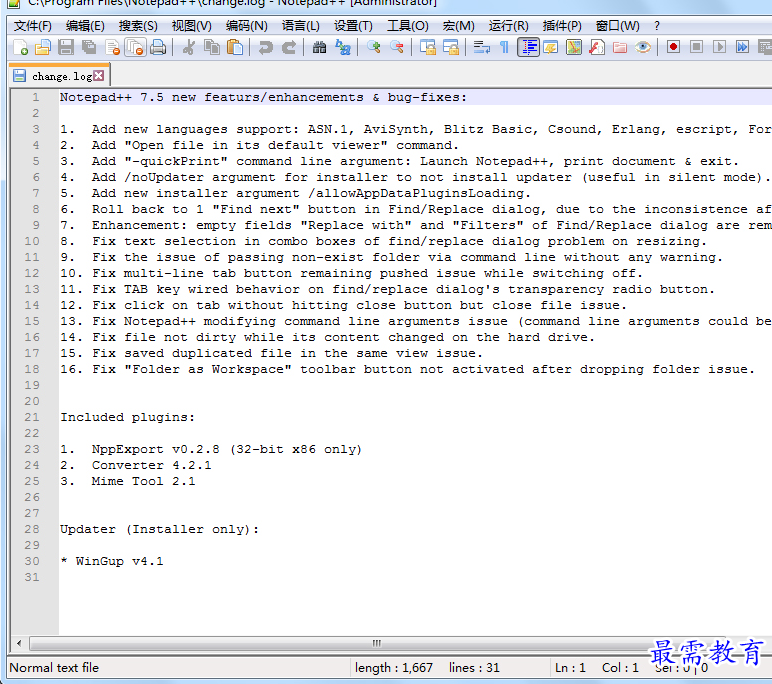Viewport: 772px width, 684px height.
Task: Open the 搜索(S) menu
Action: point(138,26)
